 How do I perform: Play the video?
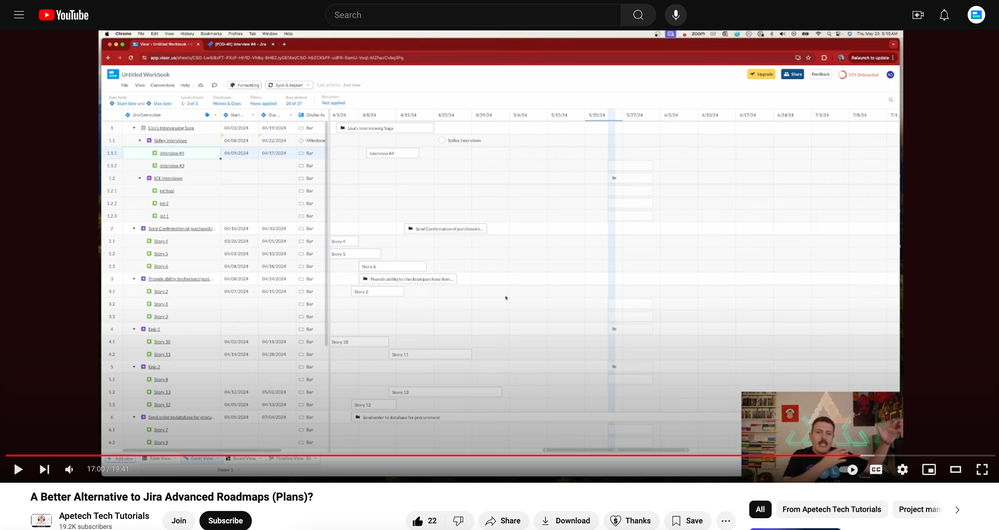tap(18, 469)
